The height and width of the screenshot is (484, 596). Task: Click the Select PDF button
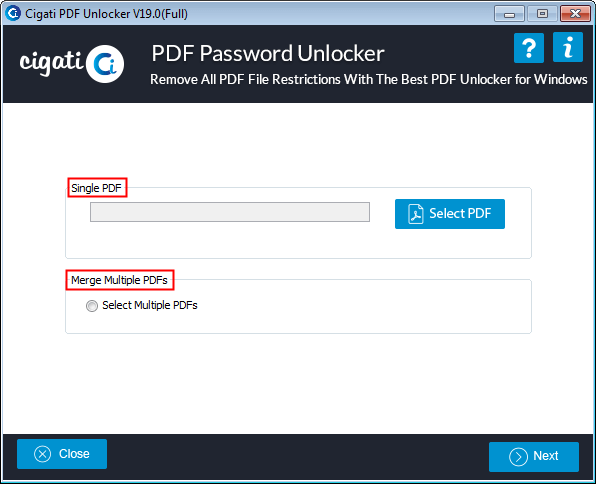click(450, 214)
